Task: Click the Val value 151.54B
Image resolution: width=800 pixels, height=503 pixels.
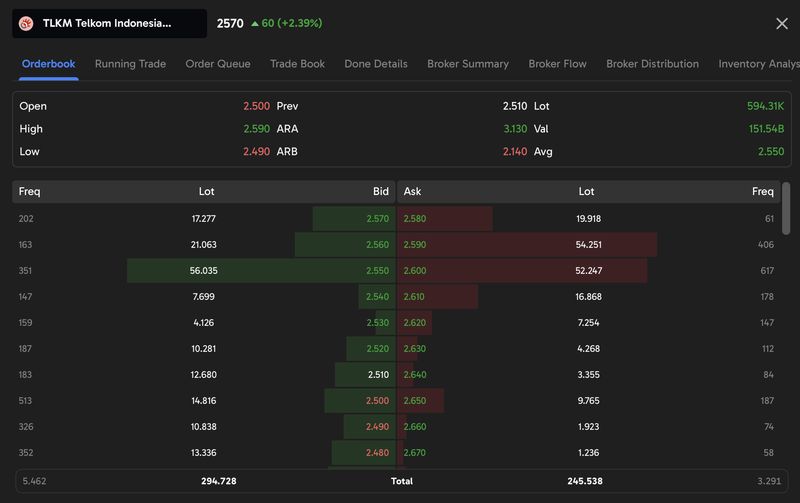Action: [766, 129]
